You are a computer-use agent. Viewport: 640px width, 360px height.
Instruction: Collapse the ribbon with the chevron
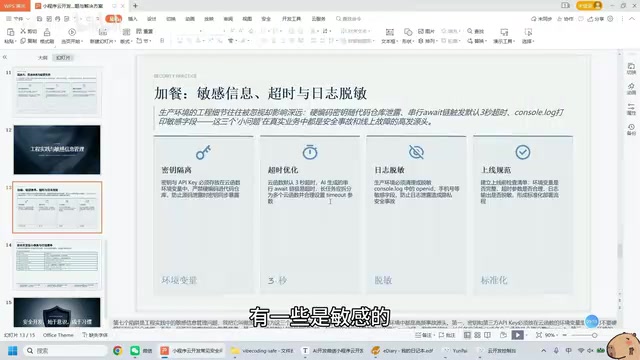tap(632, 19)
